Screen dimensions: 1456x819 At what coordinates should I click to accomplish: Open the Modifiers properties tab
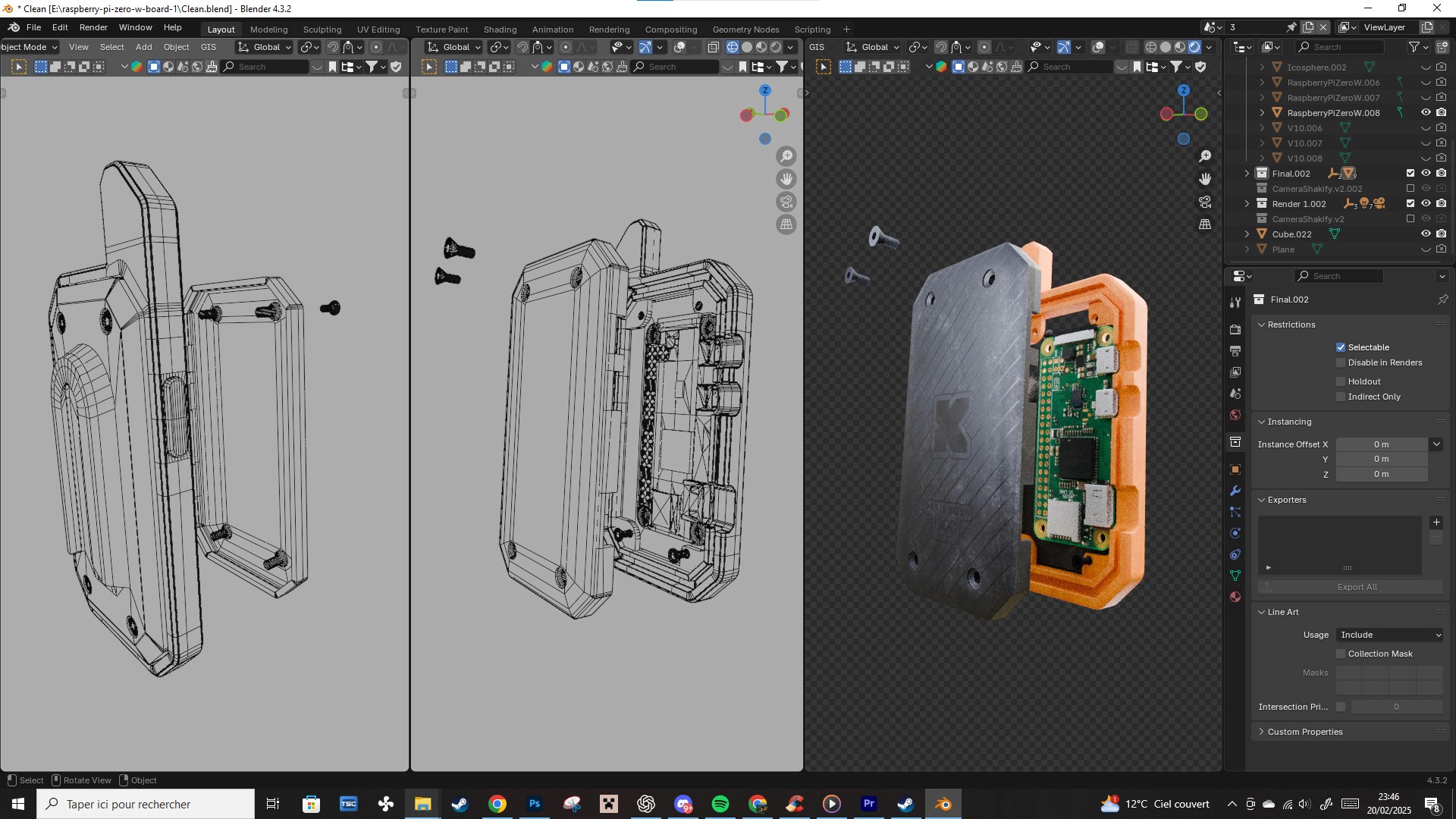[1235, 491]
